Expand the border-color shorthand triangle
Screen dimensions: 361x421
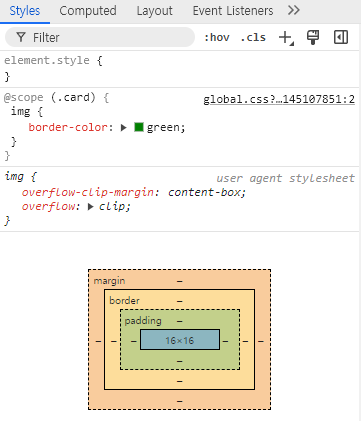pyautogui.click(x=124, y=128)
